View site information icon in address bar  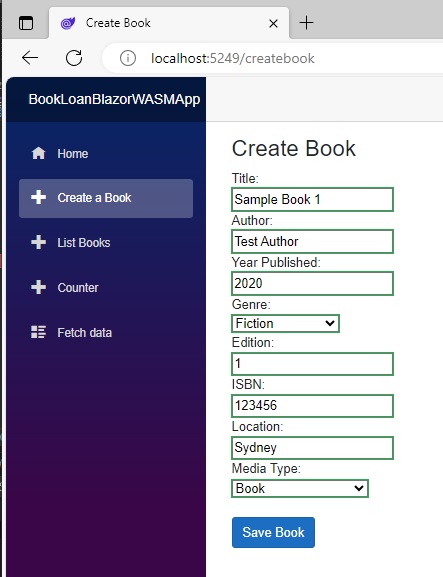point(128,58)
